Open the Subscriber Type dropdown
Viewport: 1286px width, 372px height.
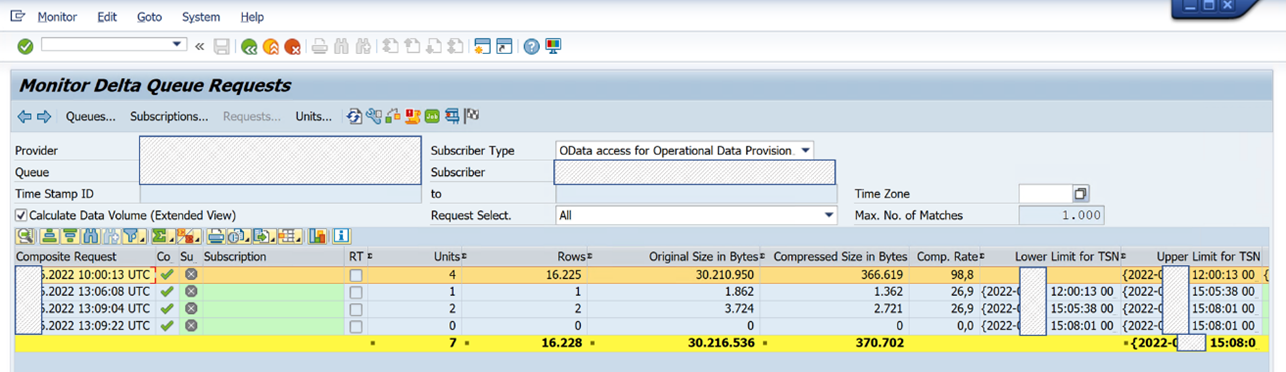pos(805,150)
